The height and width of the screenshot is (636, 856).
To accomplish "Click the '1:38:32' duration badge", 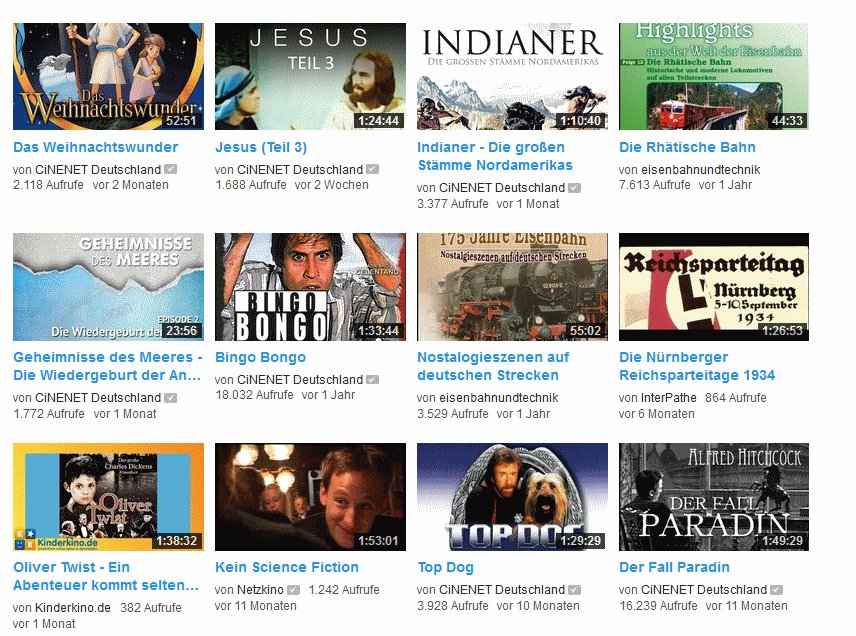I will pyautogui.click(x=176, y=540).
